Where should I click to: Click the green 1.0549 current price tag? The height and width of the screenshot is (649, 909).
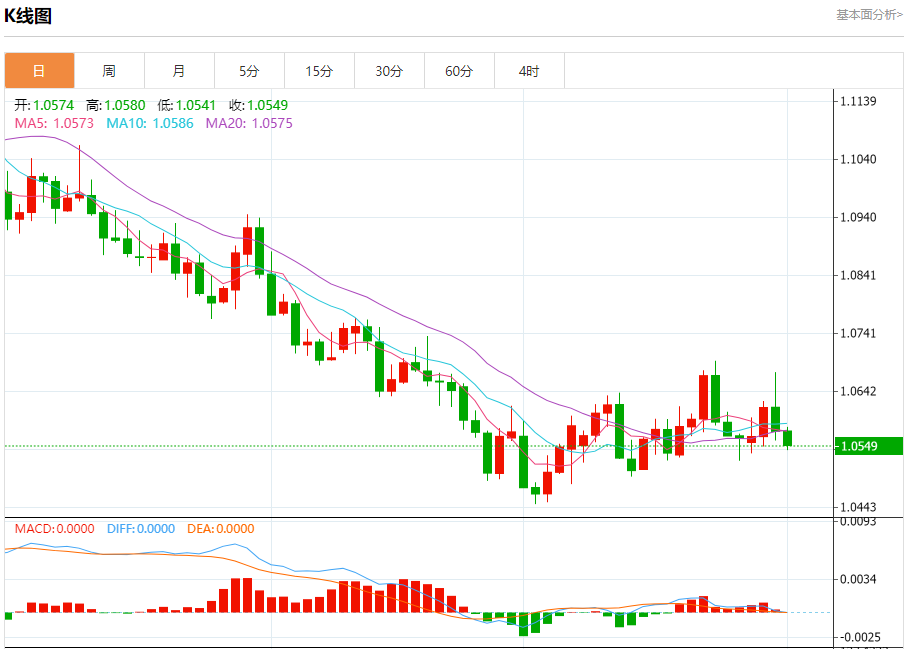pyautogui.click(x=868, y=446)
